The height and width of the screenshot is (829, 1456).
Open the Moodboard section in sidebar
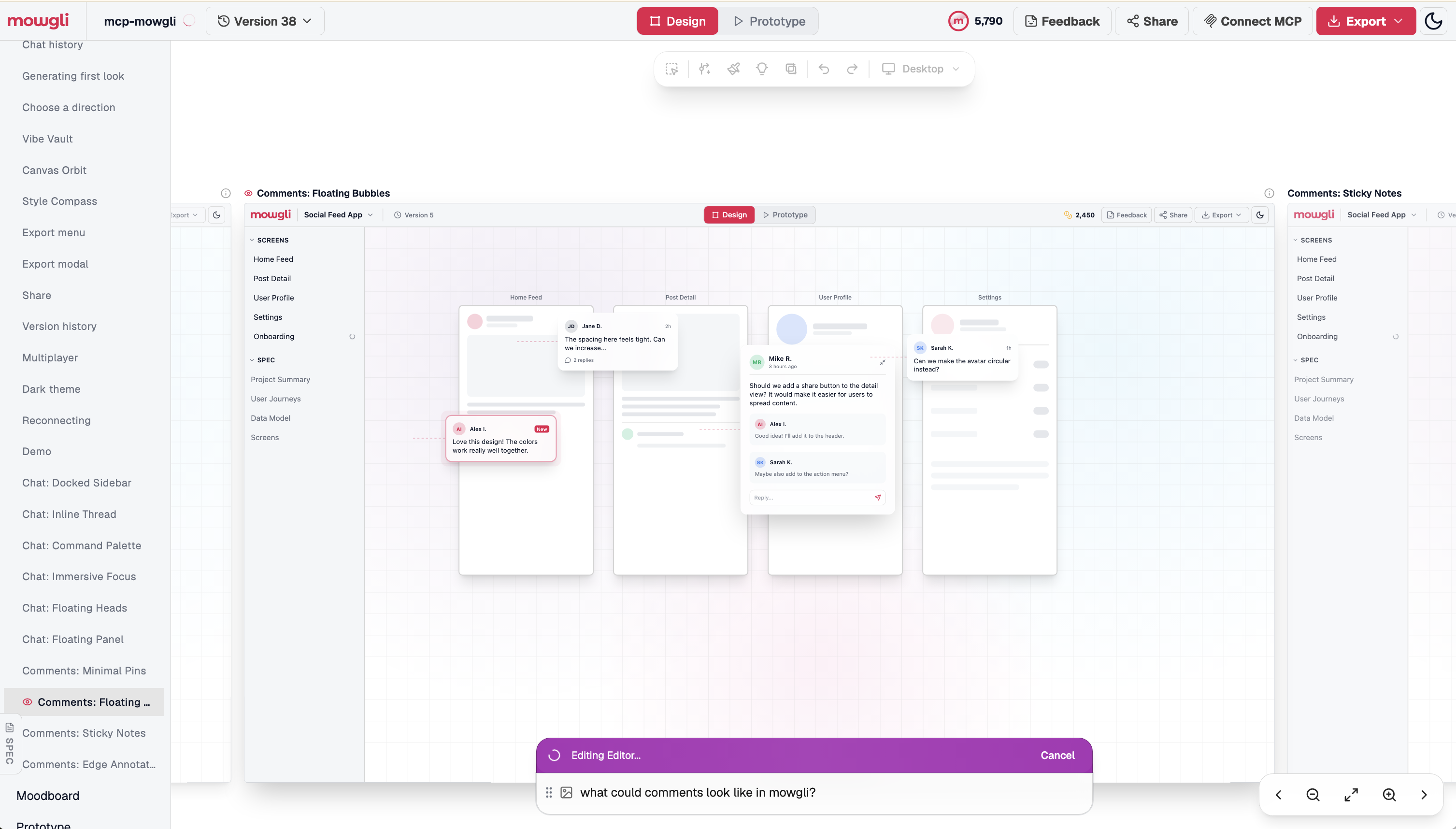pyautogui.click(x=48, y=796)
